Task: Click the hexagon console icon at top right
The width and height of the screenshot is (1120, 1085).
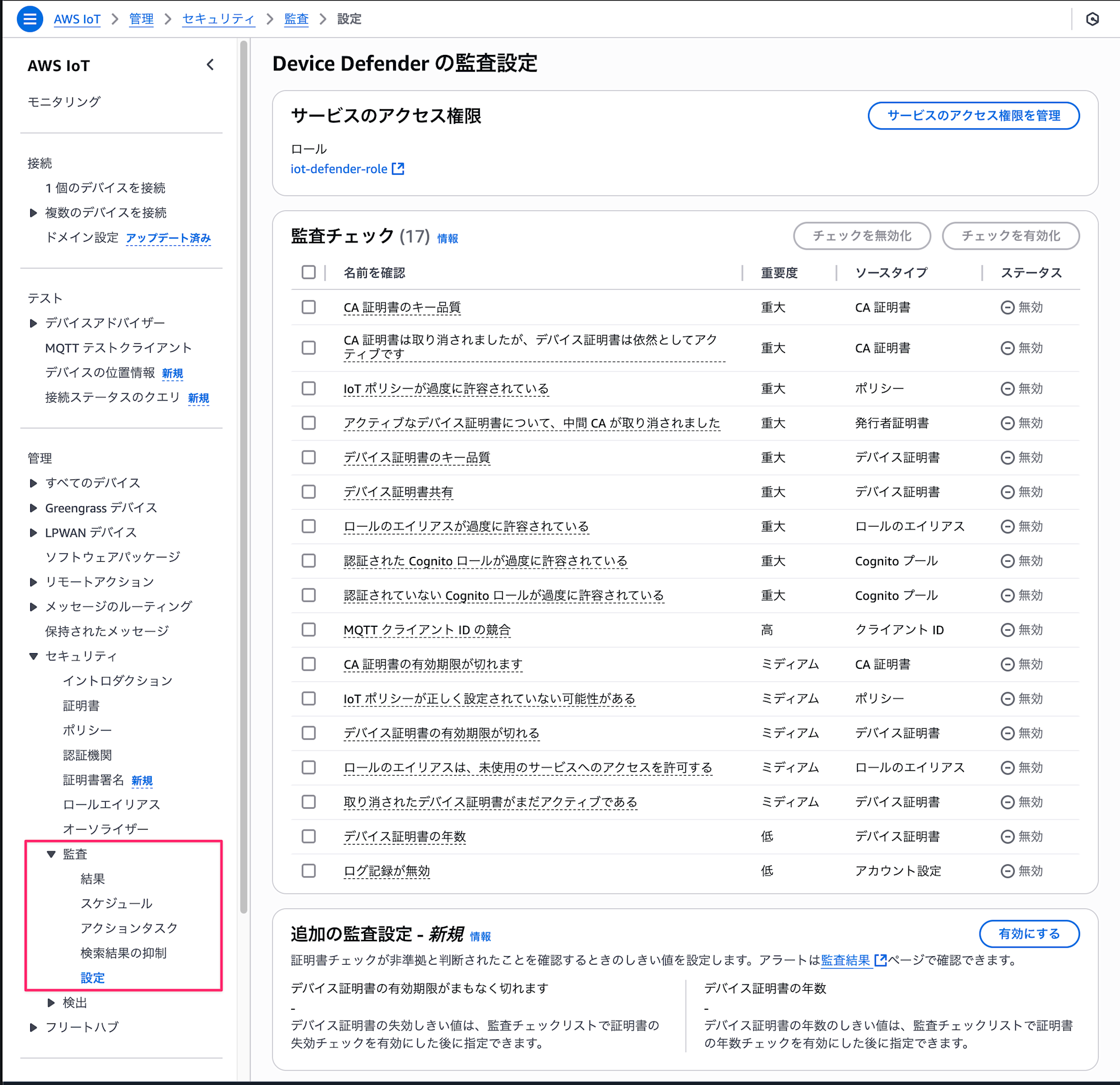Action: (1092, 19)
